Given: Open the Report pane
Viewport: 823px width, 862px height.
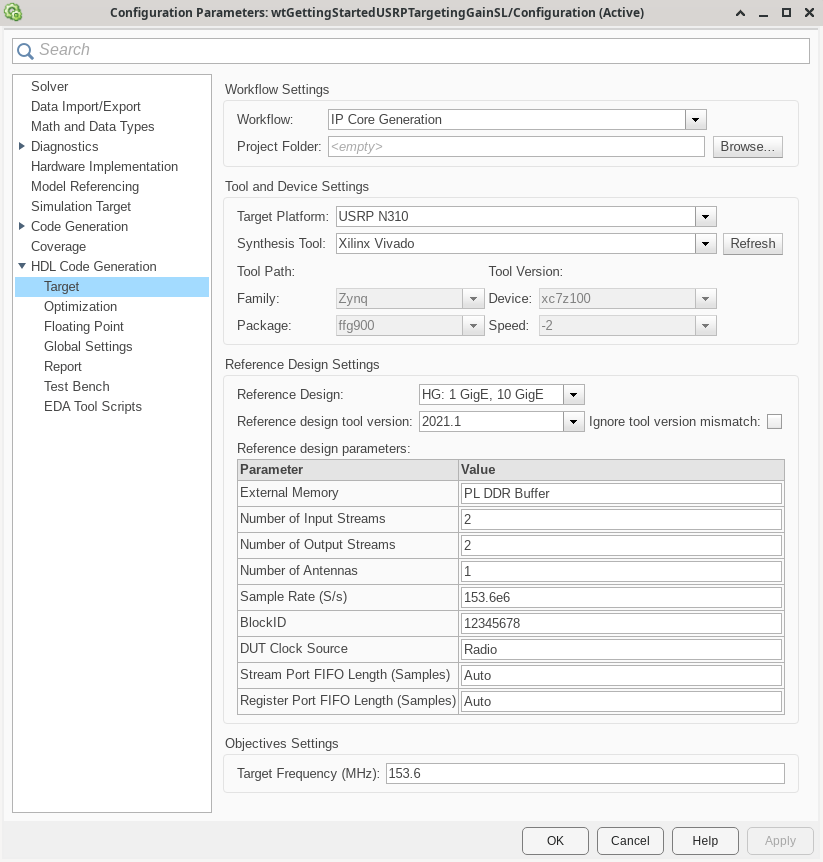Looking at the screenshot, I should (63, 367).
